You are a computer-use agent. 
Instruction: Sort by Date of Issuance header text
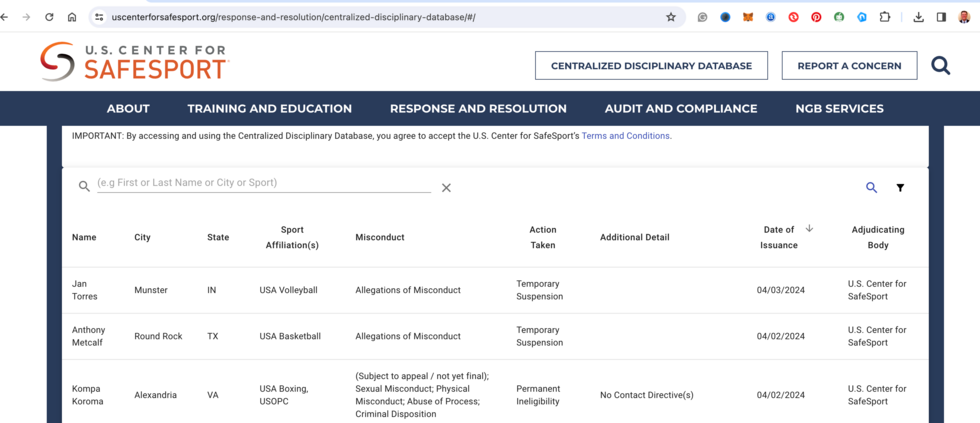coord(779,237)
